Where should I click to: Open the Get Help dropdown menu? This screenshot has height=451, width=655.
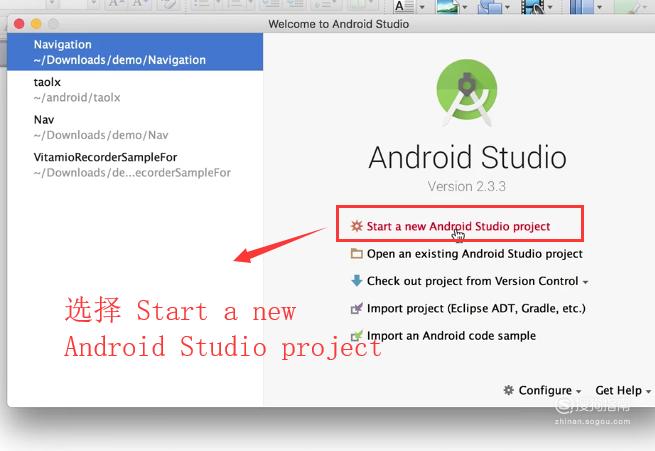point(623,390)
